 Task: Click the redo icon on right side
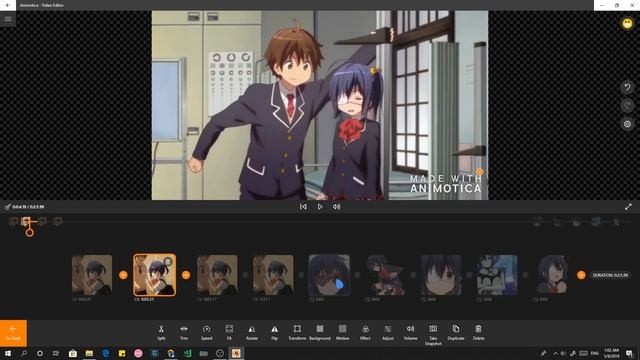pyautogui.click(x=627, y=106)
